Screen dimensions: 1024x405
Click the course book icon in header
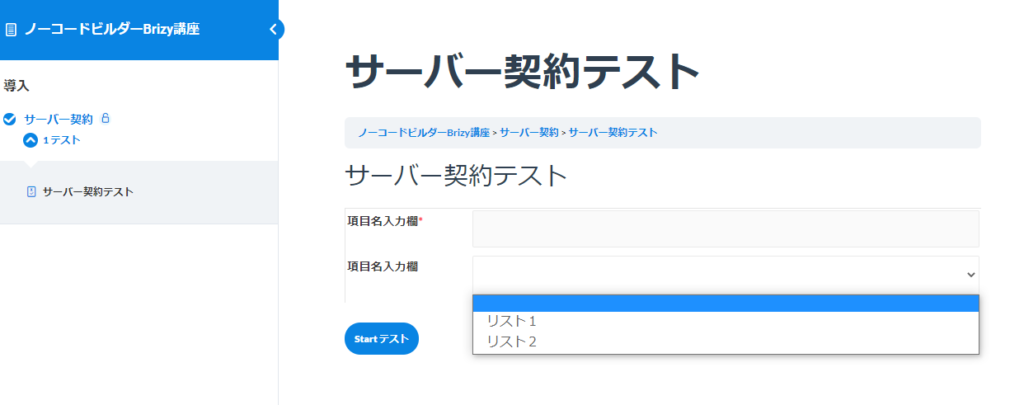point(11,30)
